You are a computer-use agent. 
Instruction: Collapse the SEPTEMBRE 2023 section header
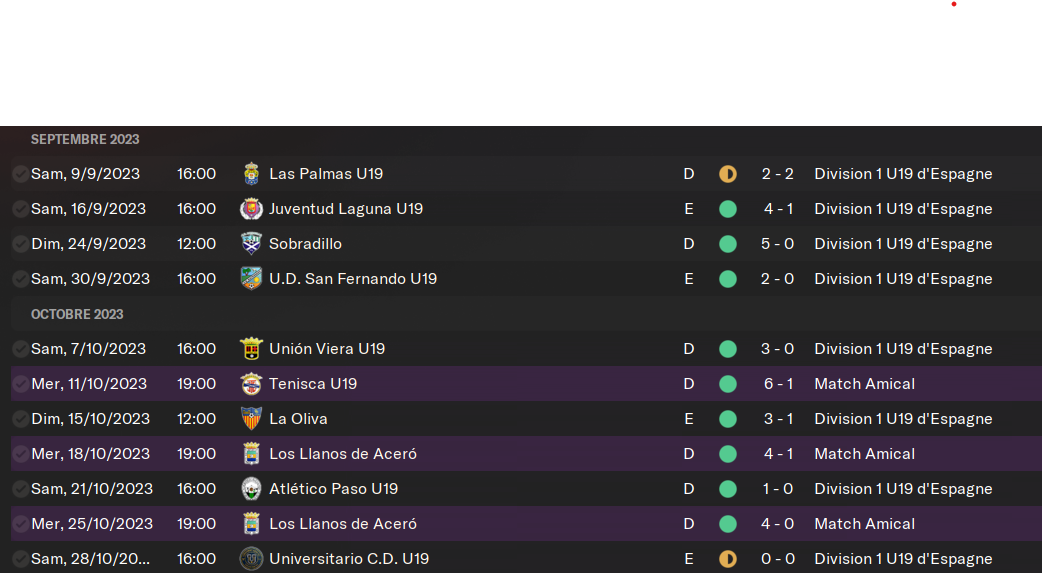[x=85, y=140]
